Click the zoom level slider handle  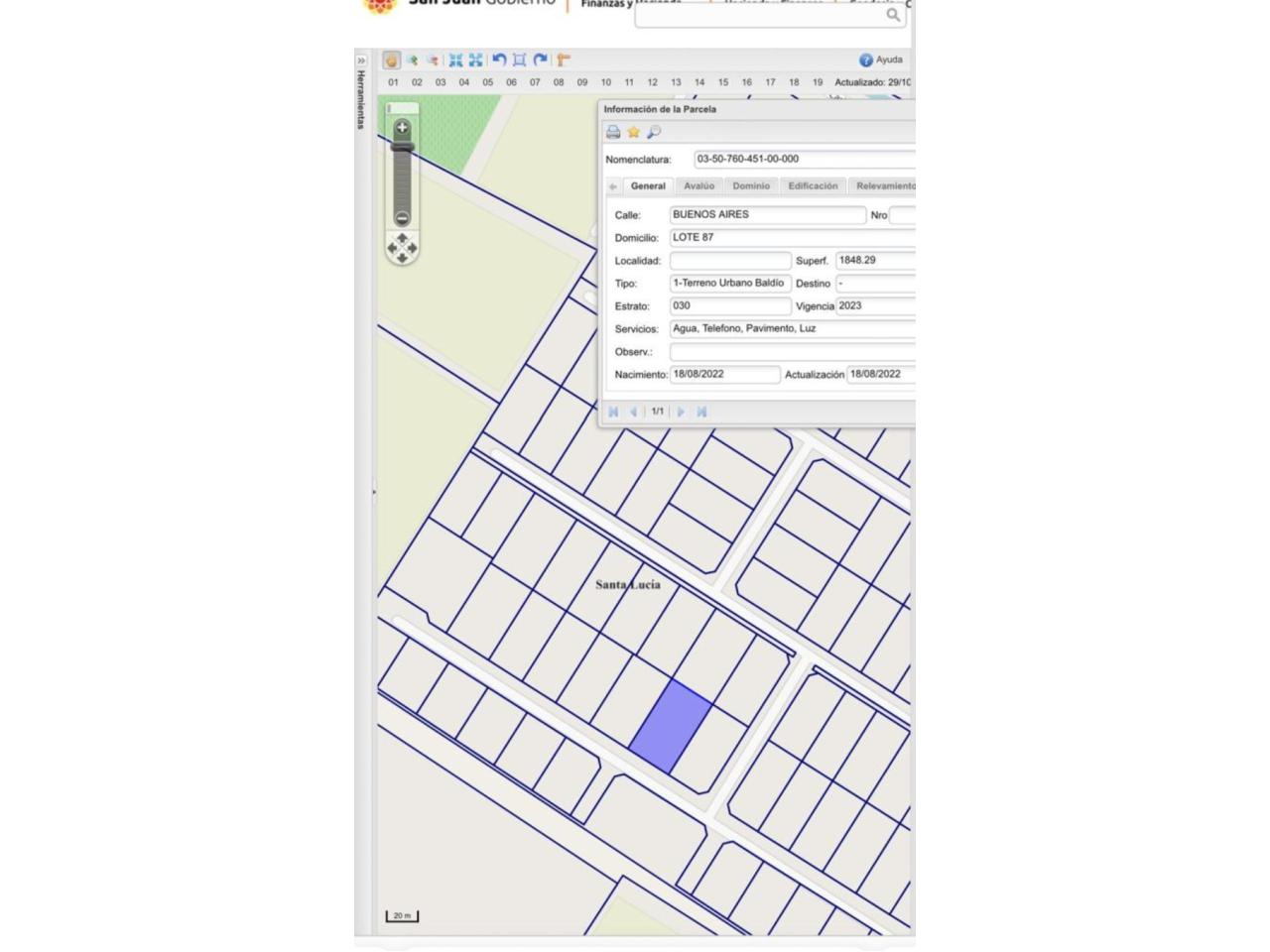click(x=402, y=148)
